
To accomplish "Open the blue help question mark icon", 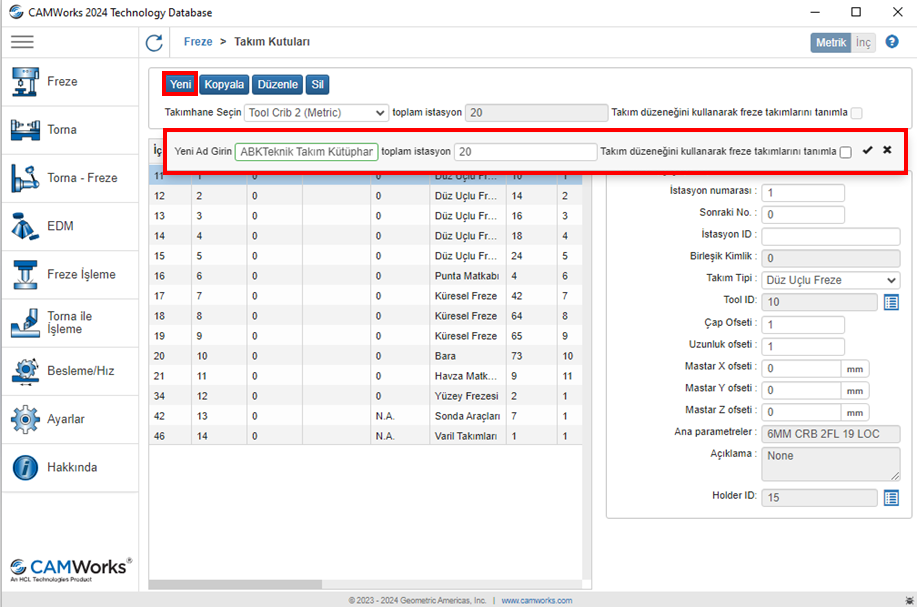I will [892, 42].
